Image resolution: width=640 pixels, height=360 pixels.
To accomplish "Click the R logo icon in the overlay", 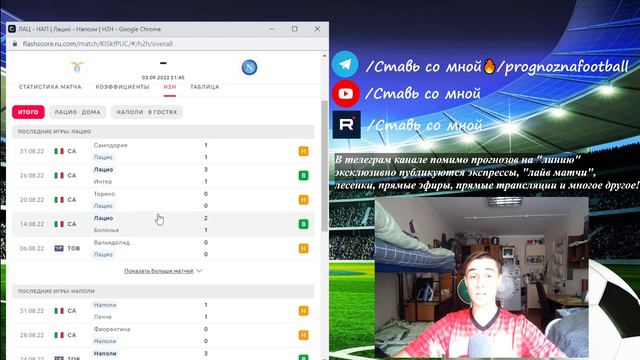I will click(x=347, y=124).
